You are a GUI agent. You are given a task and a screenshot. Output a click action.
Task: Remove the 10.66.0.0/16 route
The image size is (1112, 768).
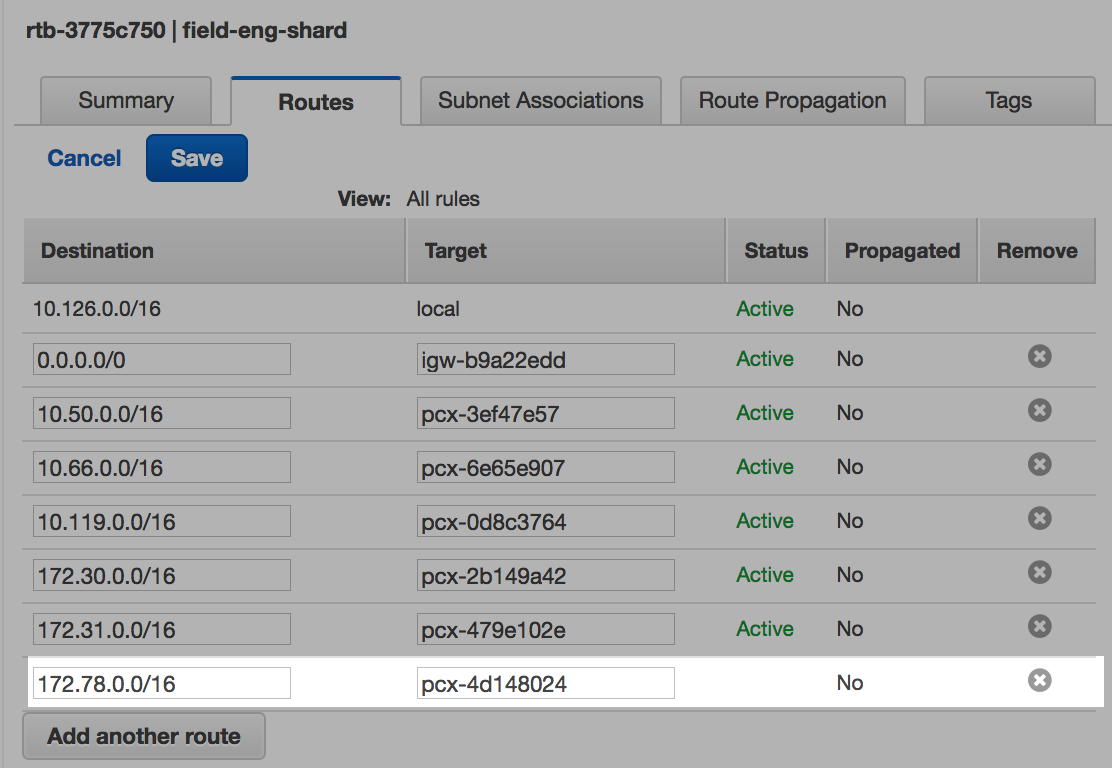point(1039,464)
